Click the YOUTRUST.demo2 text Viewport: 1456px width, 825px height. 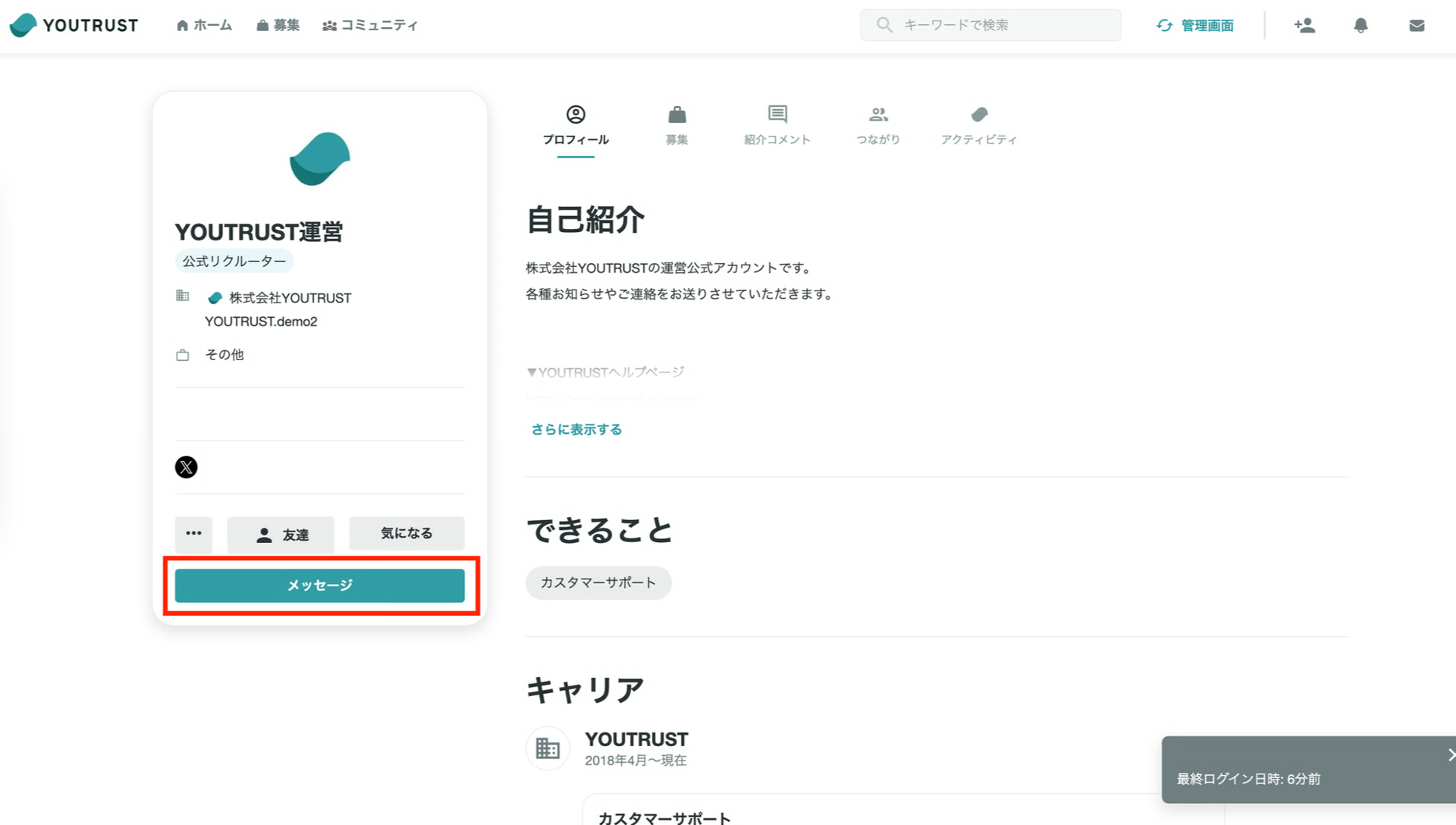261,322
